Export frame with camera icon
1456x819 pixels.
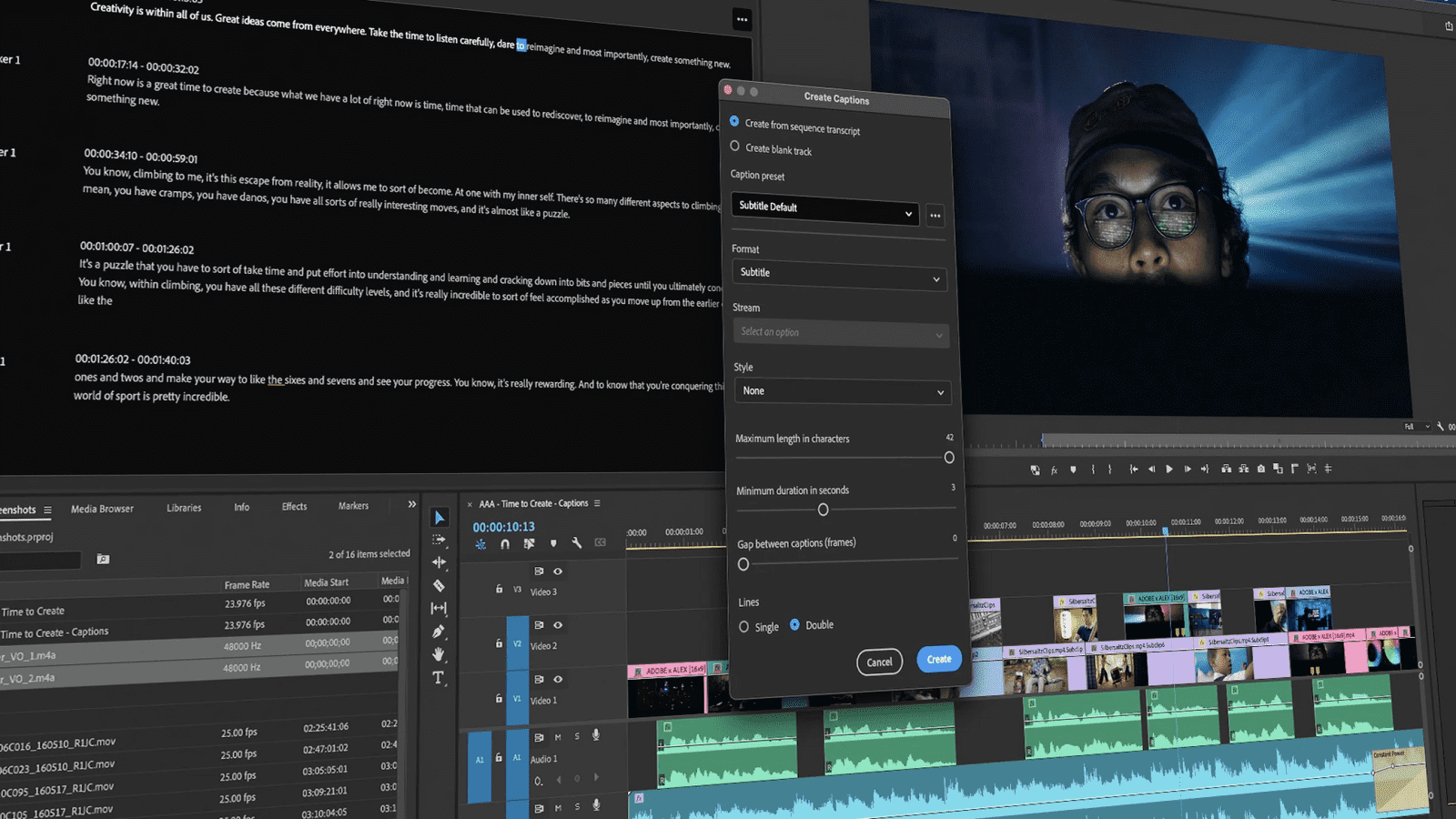(x=1260, y=469)
